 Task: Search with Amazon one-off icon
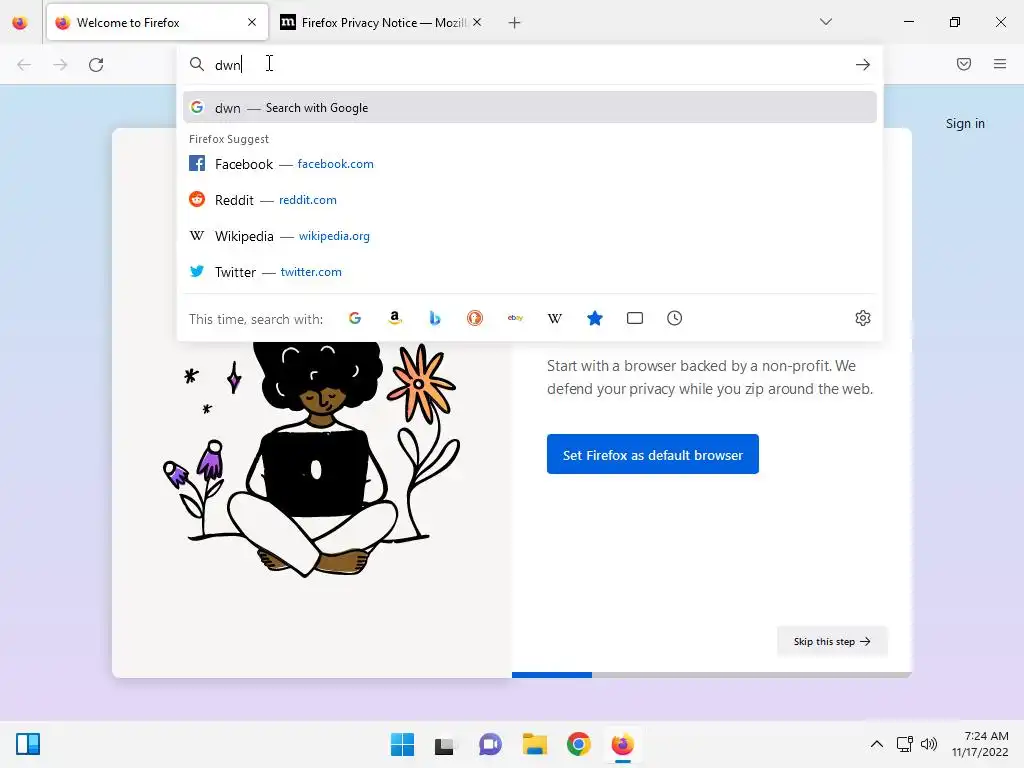point(394,318)
